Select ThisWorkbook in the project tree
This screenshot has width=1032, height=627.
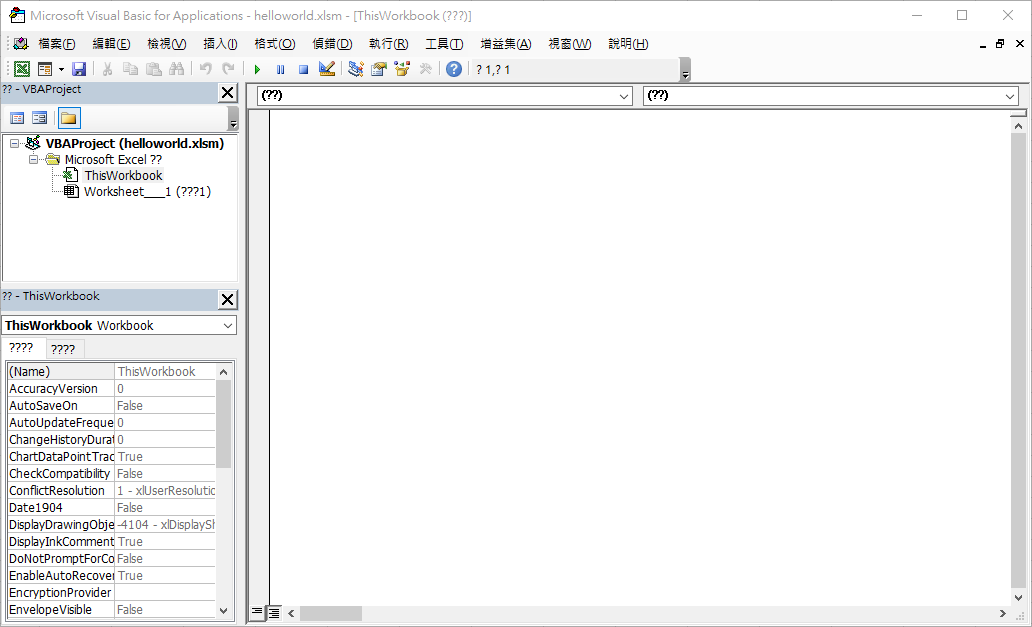pyautogui.click(x=122, y=175)
